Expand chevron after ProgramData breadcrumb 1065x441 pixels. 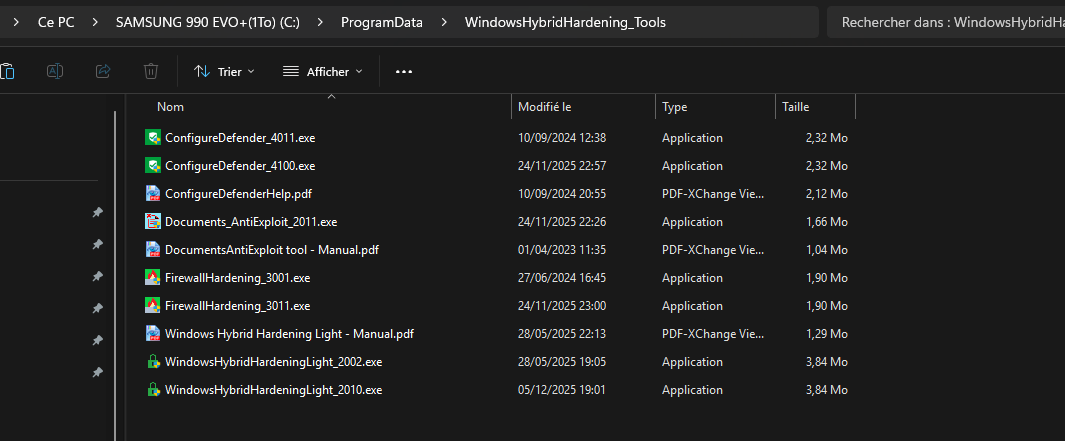pyautogui.click(x=444, y=22)
